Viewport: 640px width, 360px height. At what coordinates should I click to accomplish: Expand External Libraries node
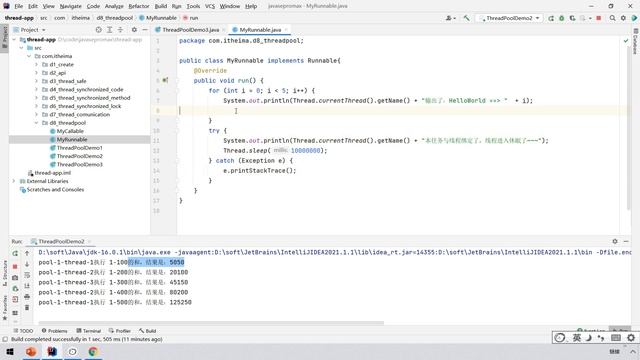coord(14,181)
